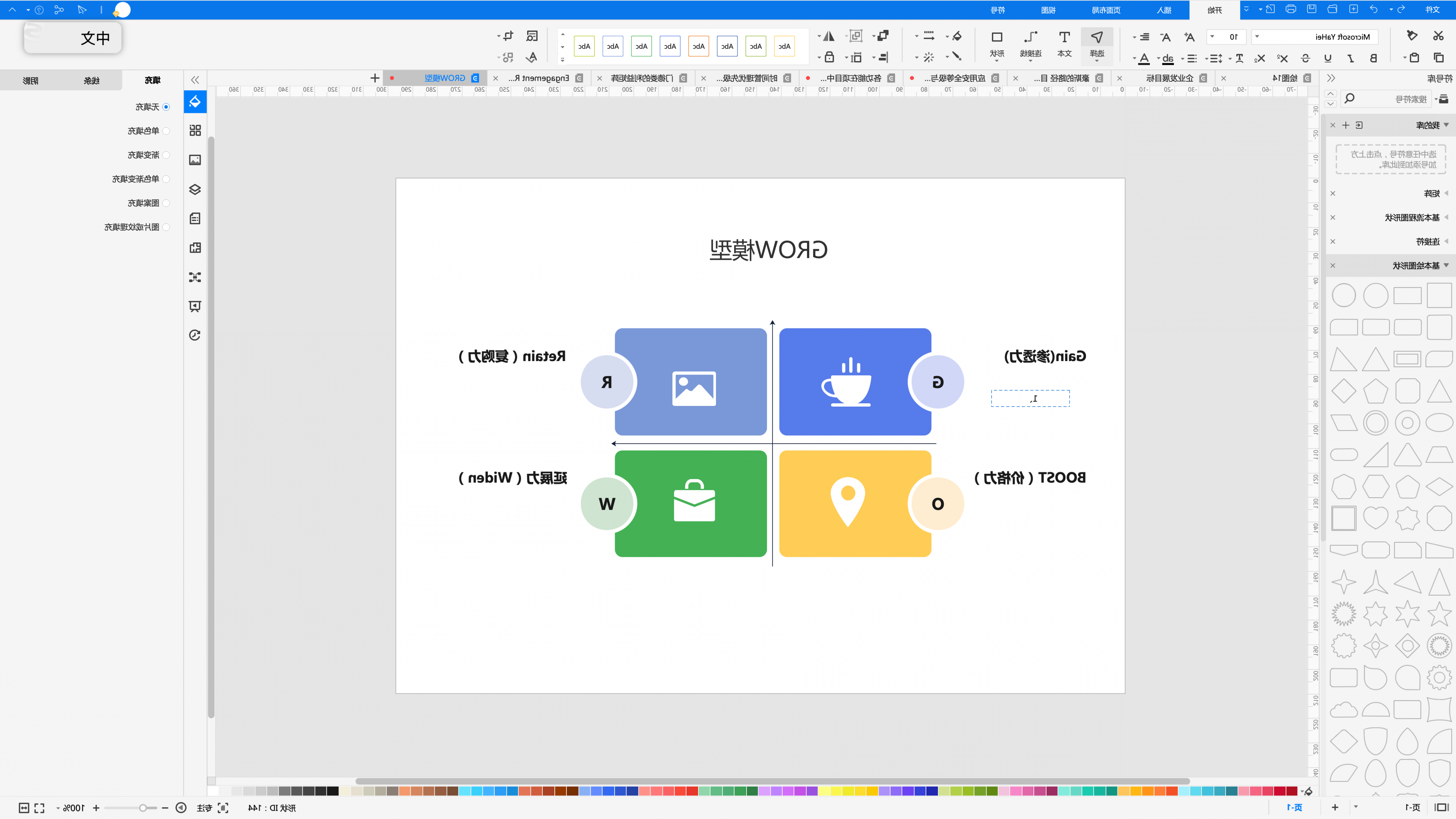Select the 单色渐变填充 radio button
This screenshot has height=819, width=1456.
click(x=166, y=179)
